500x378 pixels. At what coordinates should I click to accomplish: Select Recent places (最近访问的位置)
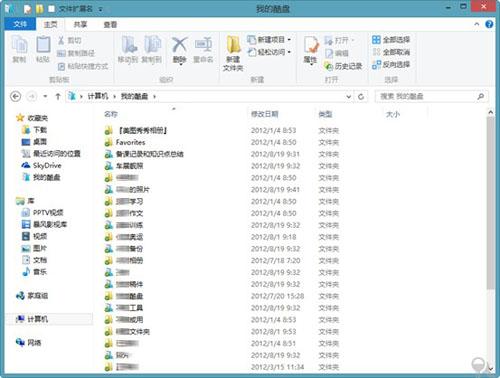click(51, 154)
